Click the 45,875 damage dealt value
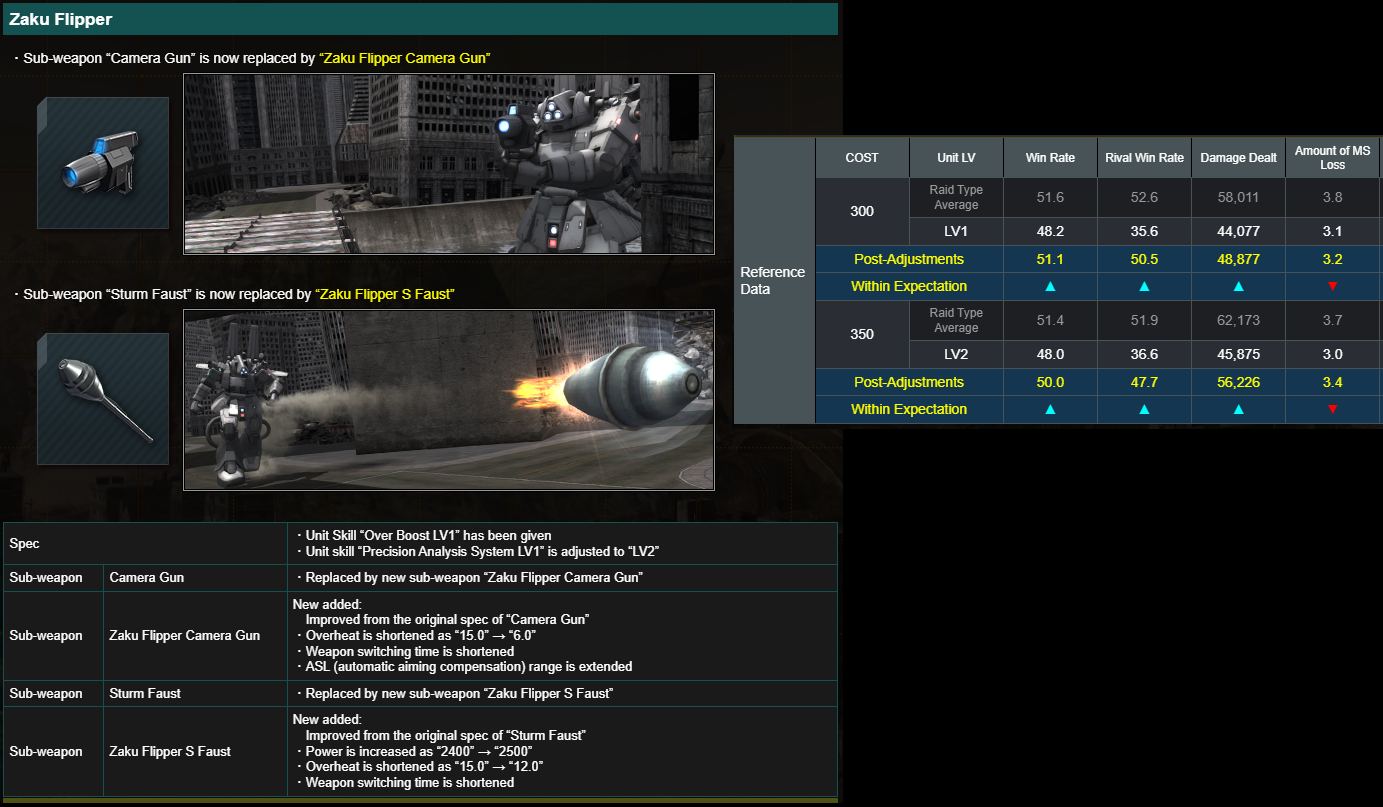 pyautogui.click(x=1238, y=354)
